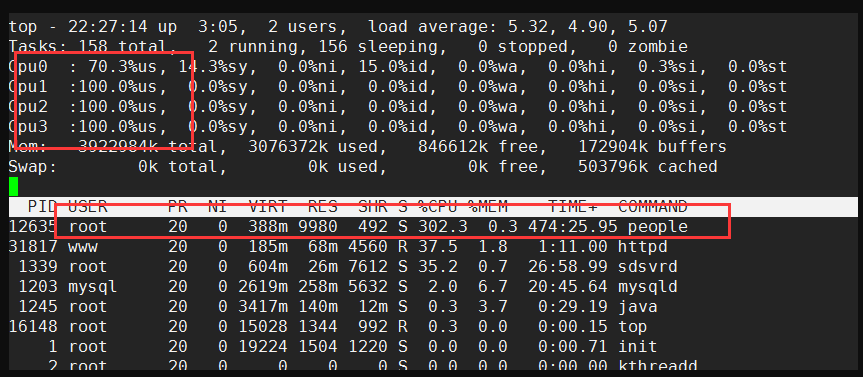Click the COMMAND column header
This screenshot has width=863, height=377.
[x=653, y=207]
